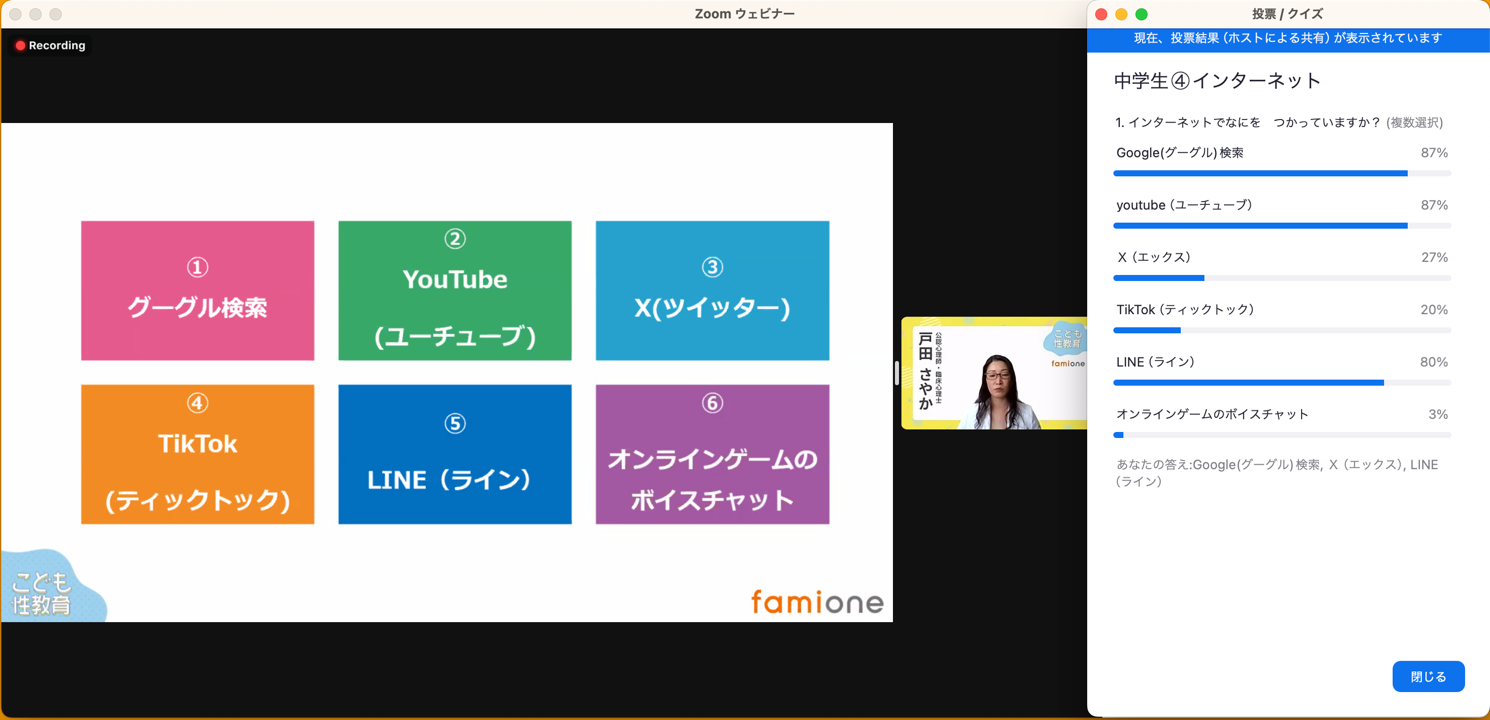Click the youtube (ユーチューブ) option label
The width and height of the screenshot is (1490, 720).
1184,205
